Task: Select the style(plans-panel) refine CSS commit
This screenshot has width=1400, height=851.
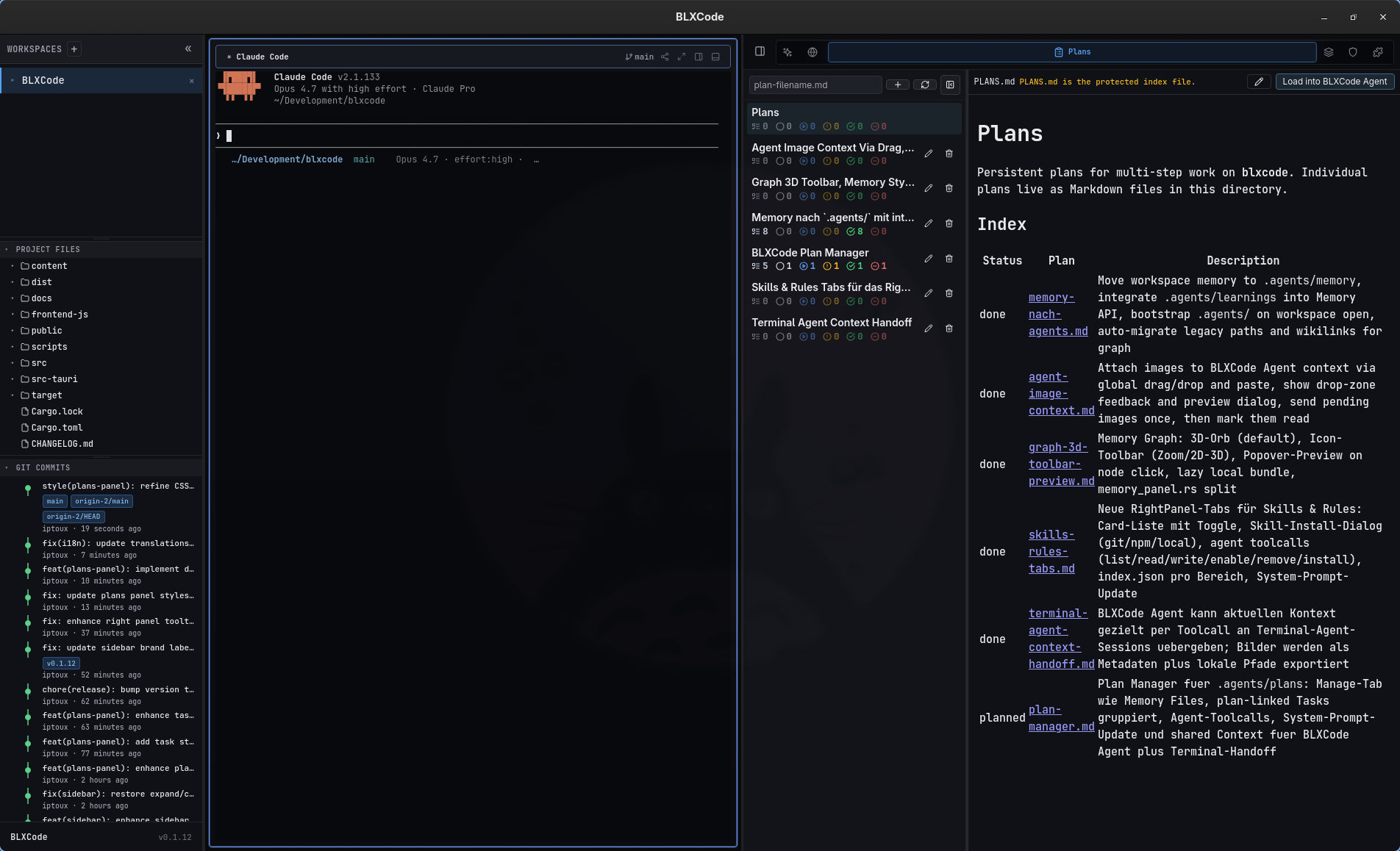Action: coord(118,486)
